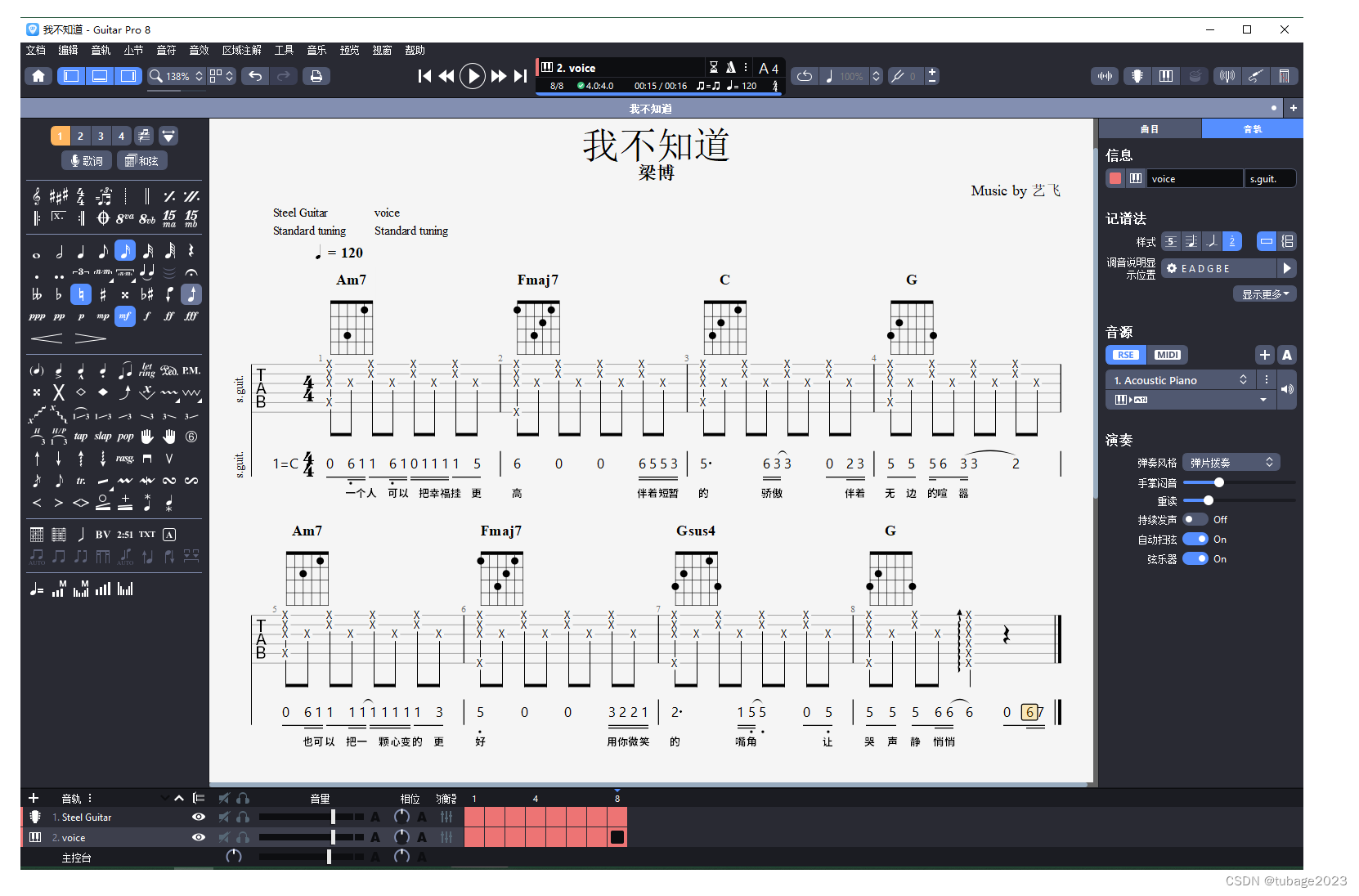The width and height of the screenshot is (1359, 896).
Task: Open the home screen from the toolbar
Action: coord(38,76)
